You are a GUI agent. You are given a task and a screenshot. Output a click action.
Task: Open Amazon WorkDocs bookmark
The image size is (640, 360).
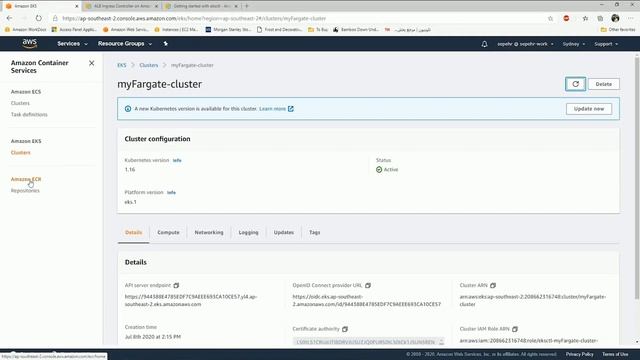[x=26, y=30]
